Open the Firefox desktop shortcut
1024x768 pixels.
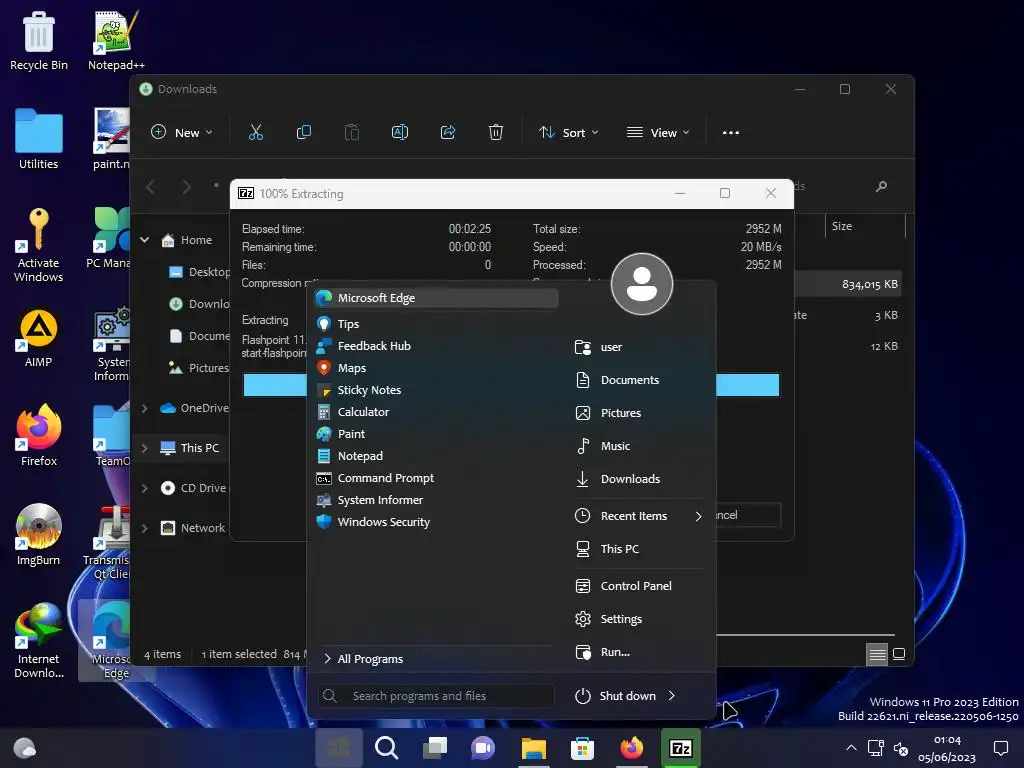coord(39,436)
